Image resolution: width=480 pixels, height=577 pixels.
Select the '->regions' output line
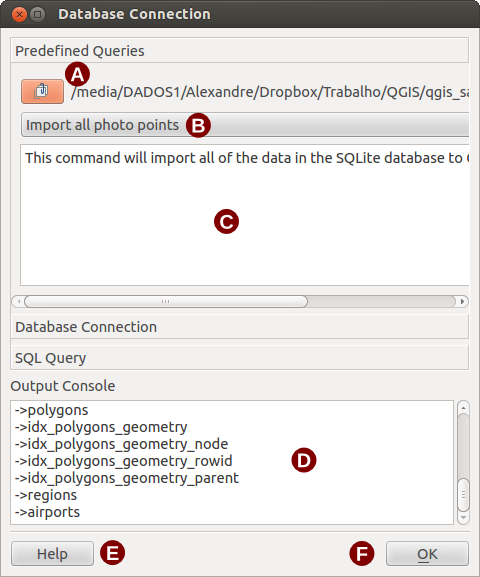click(x=46, y=495)
